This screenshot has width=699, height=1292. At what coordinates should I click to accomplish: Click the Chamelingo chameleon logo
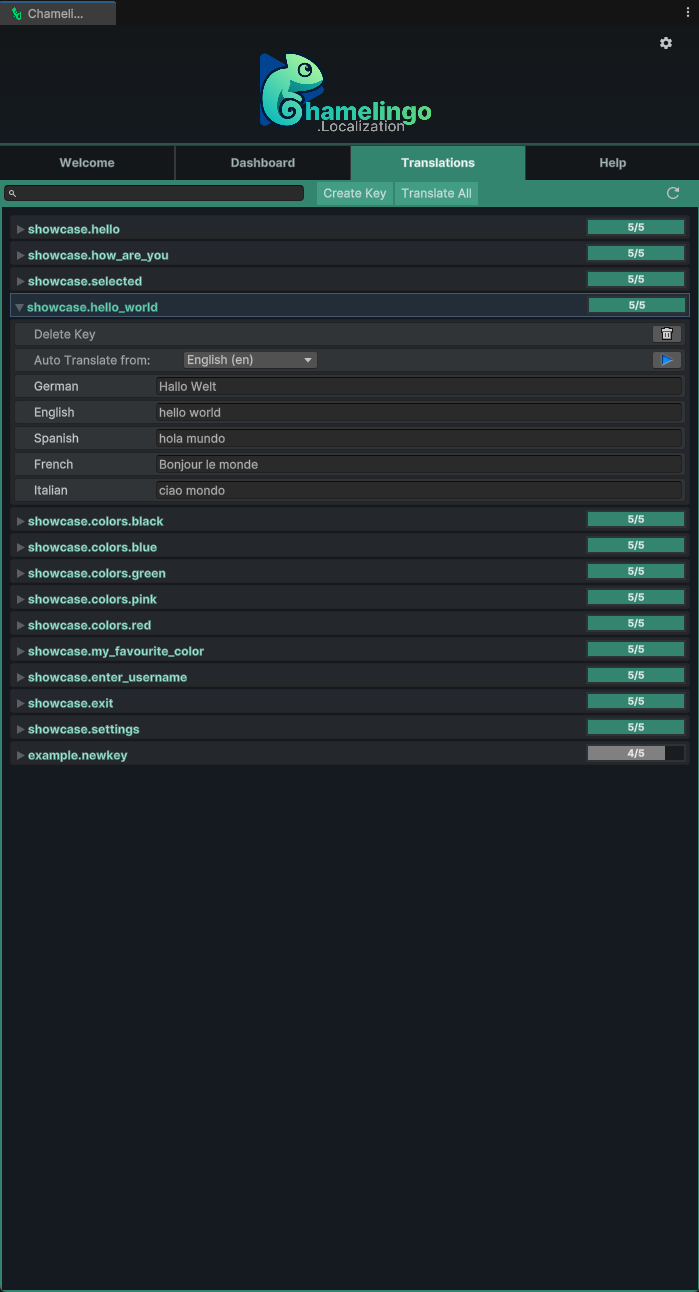pyautogui.click(x=292, y=91)
